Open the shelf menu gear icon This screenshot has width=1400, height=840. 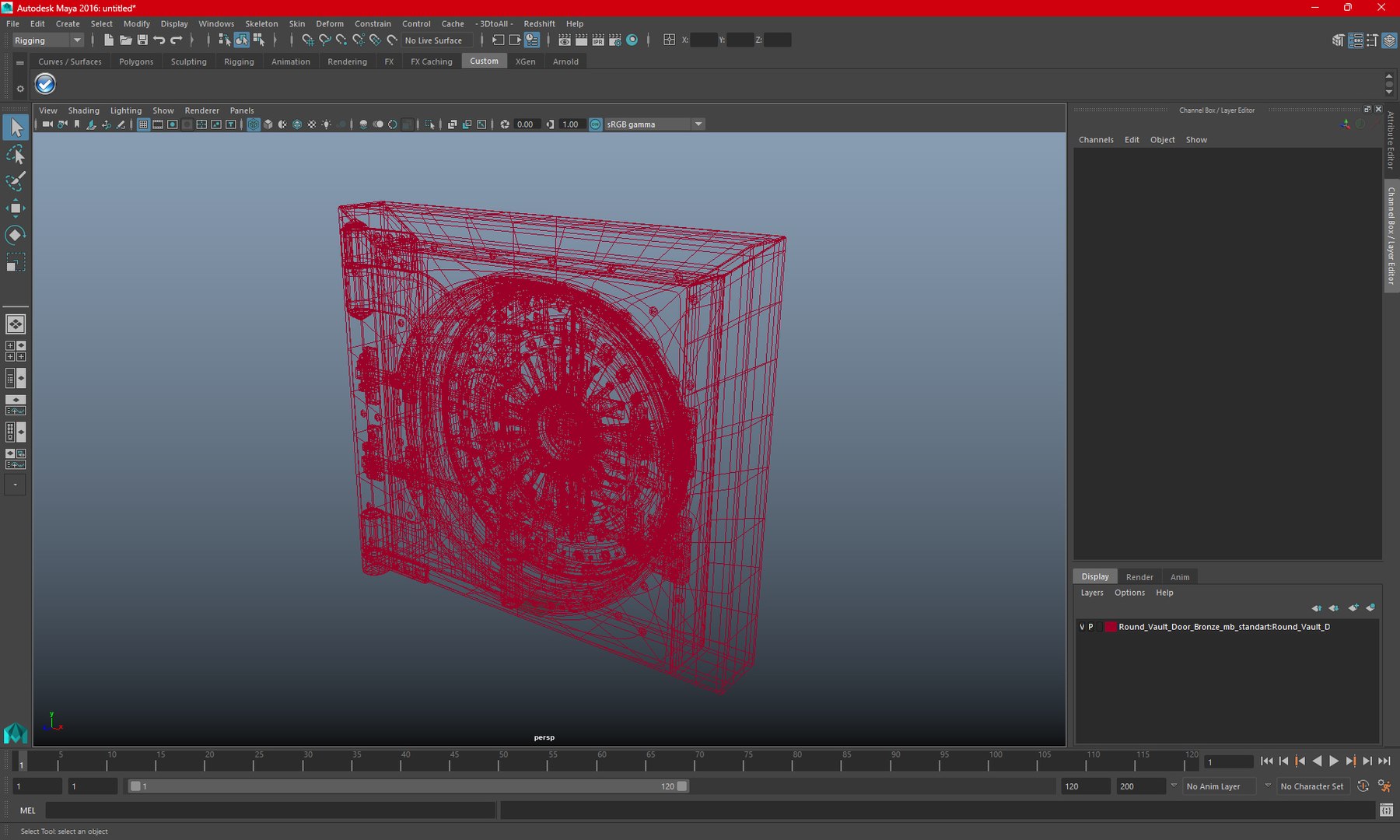(x=20, y=89)
